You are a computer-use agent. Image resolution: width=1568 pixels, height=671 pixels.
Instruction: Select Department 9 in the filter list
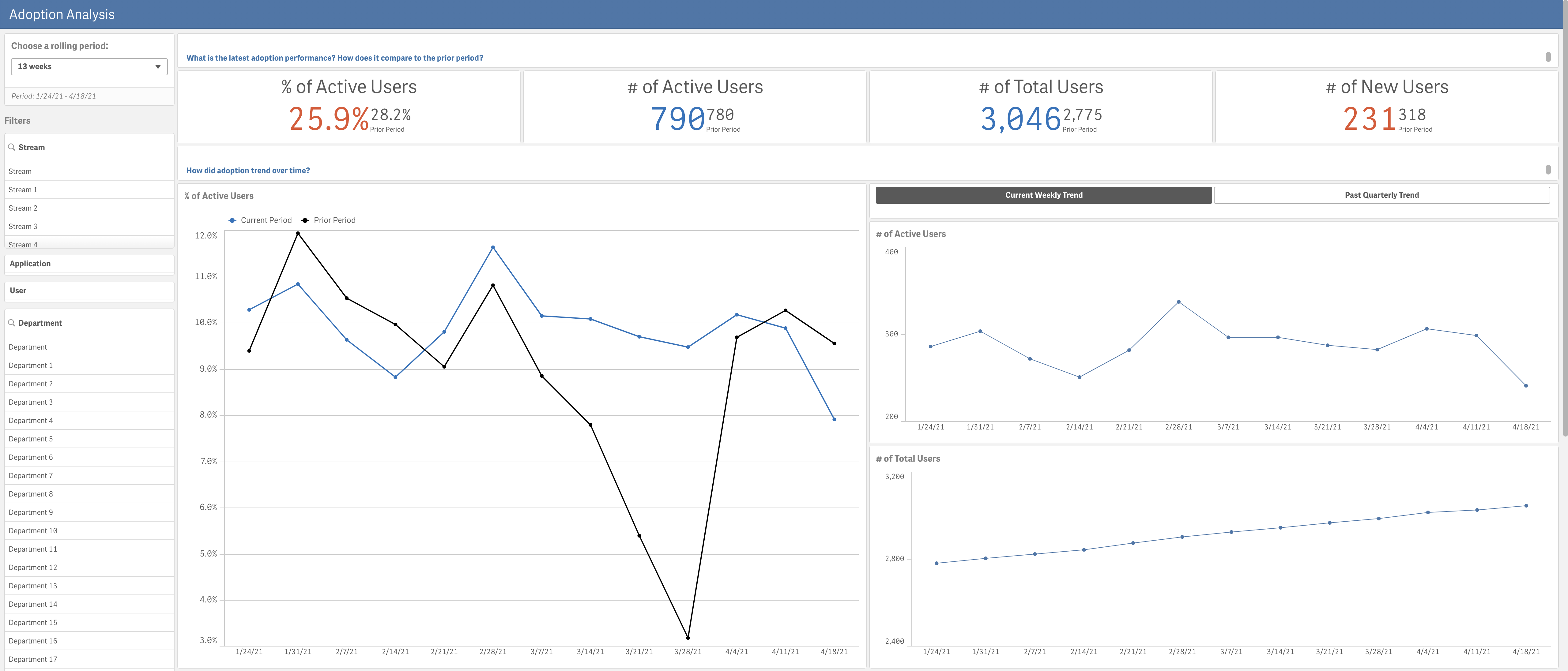coord(89,512)
